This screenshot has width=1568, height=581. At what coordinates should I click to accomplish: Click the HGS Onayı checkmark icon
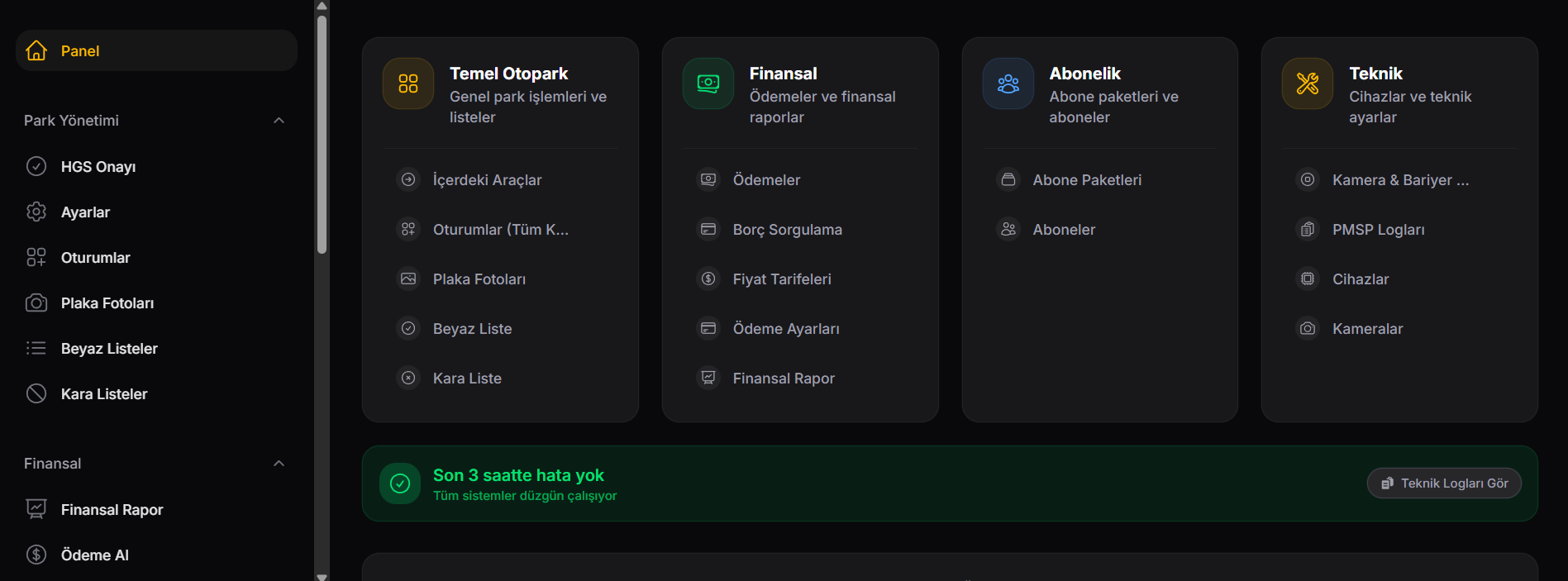[36, 166]
